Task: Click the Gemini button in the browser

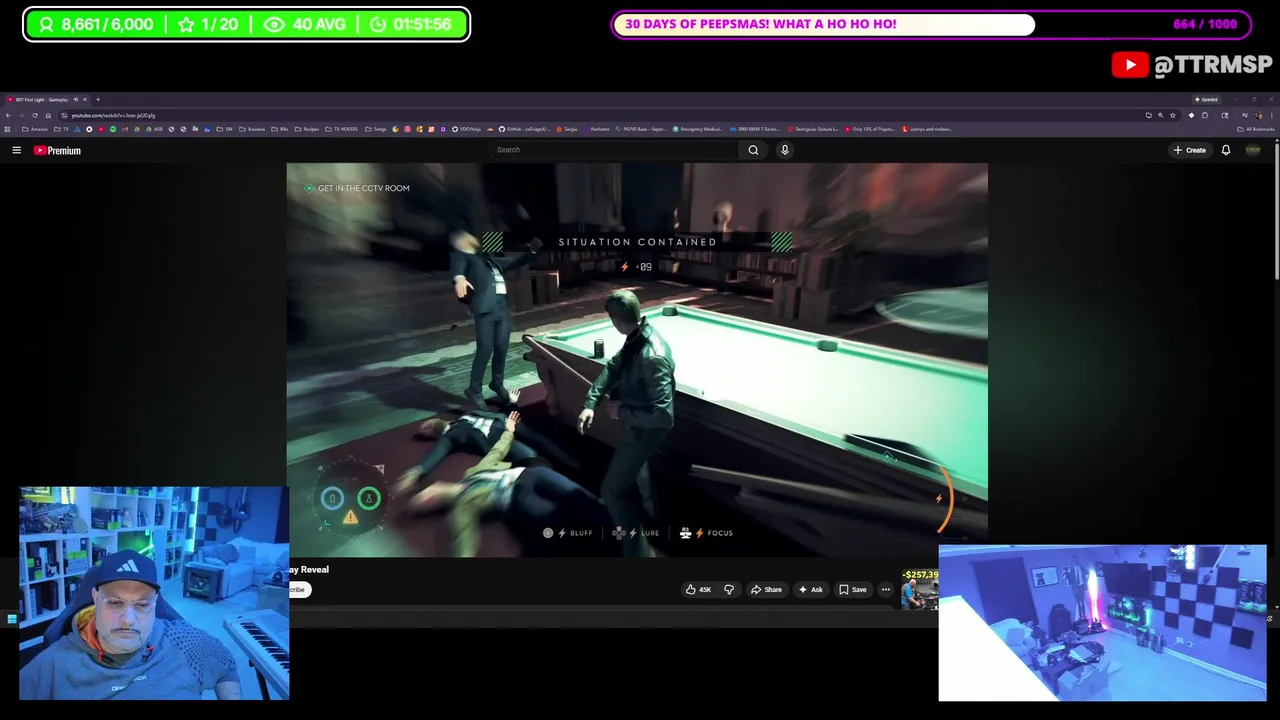Action: [1207, 99]
